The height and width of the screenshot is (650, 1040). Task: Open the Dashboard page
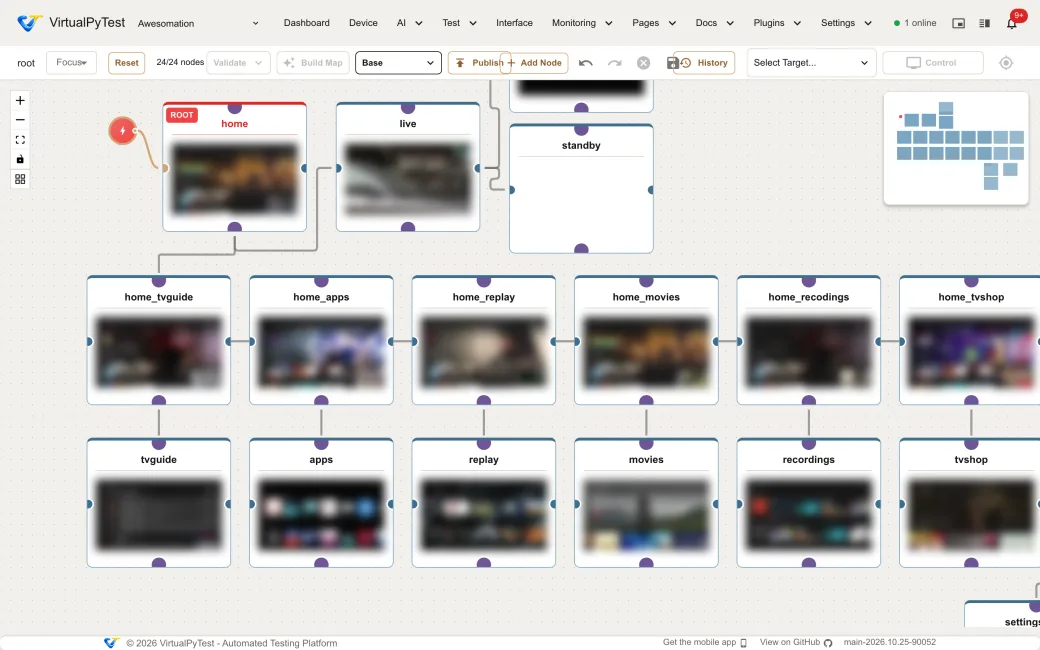pyautogui.click(x=306, y=23)
